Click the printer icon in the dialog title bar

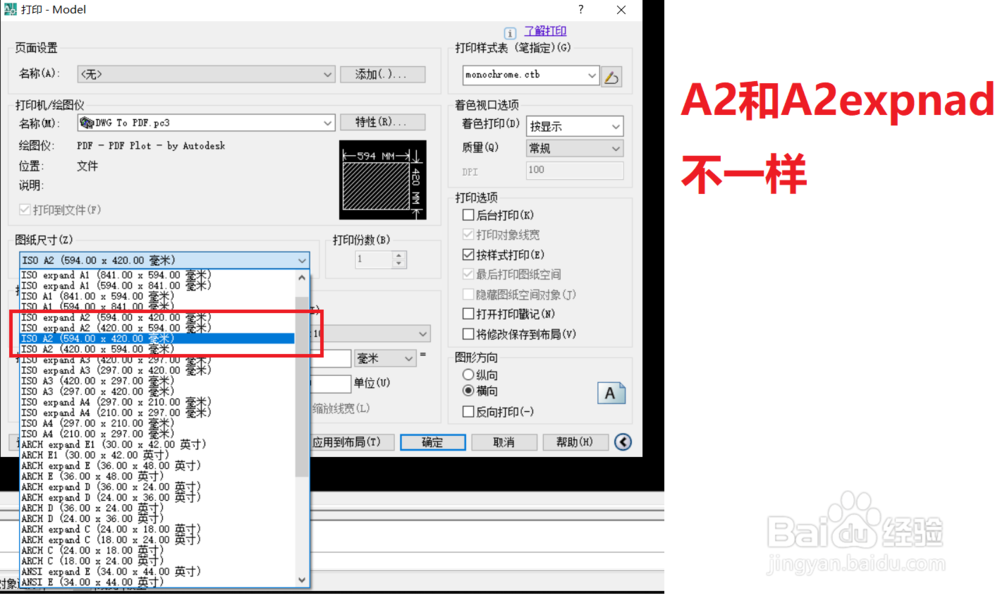10,10
